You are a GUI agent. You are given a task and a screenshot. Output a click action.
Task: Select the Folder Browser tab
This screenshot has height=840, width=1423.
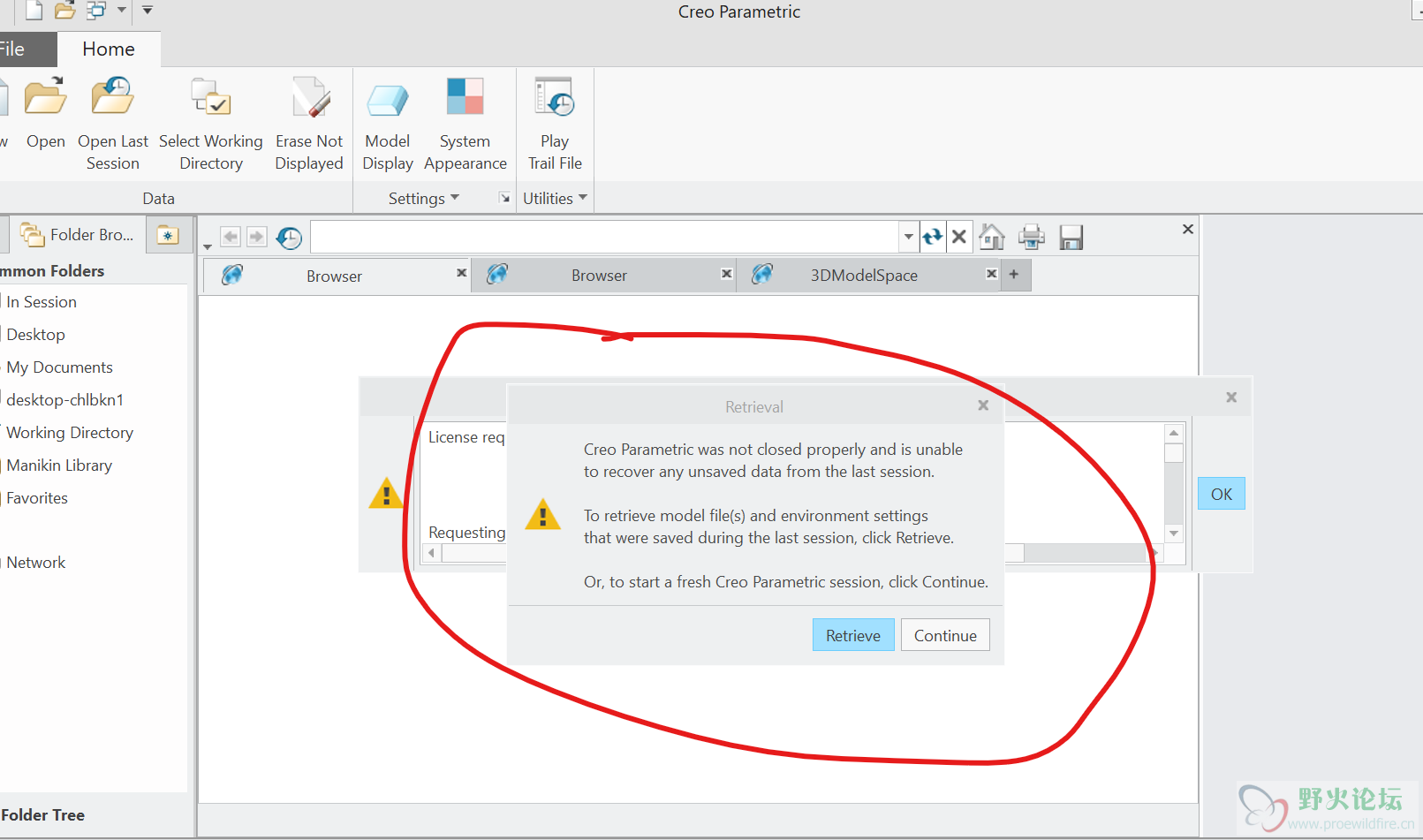pos(78,235)
